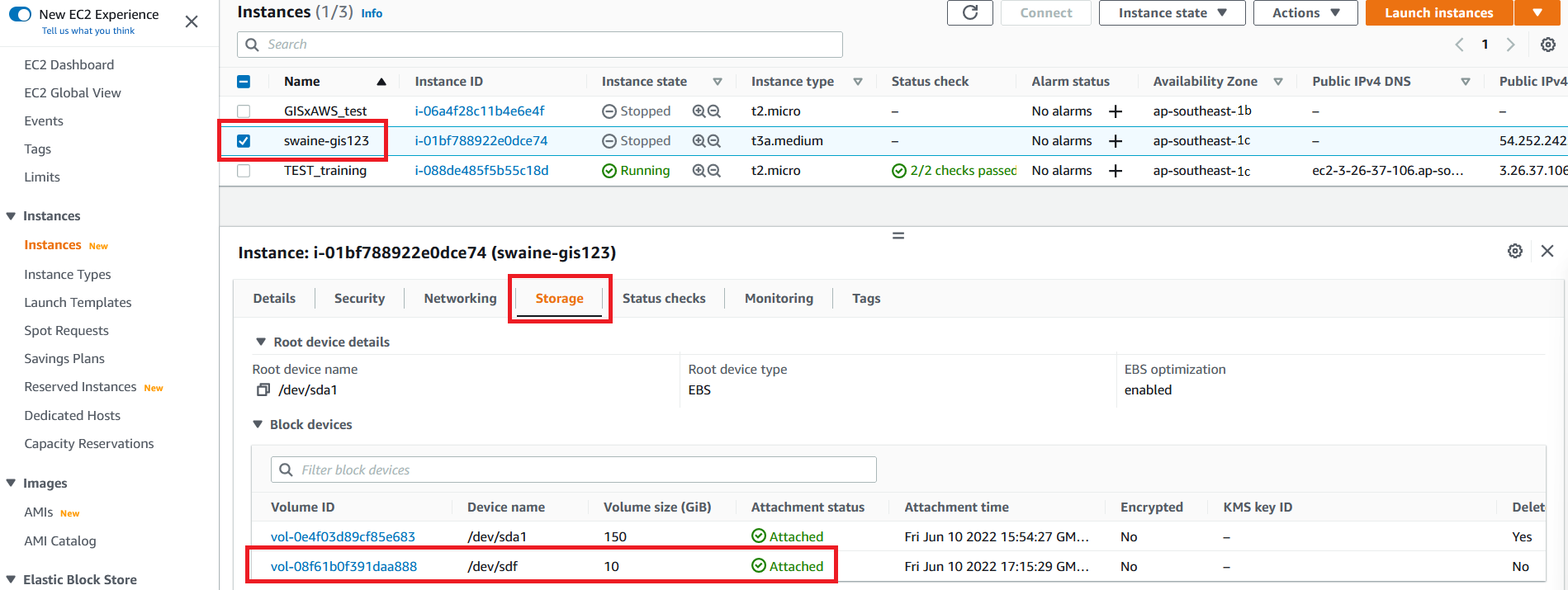The image size is (1568, 590).
Task: Refresh the instances list
Action: [970, 12]
